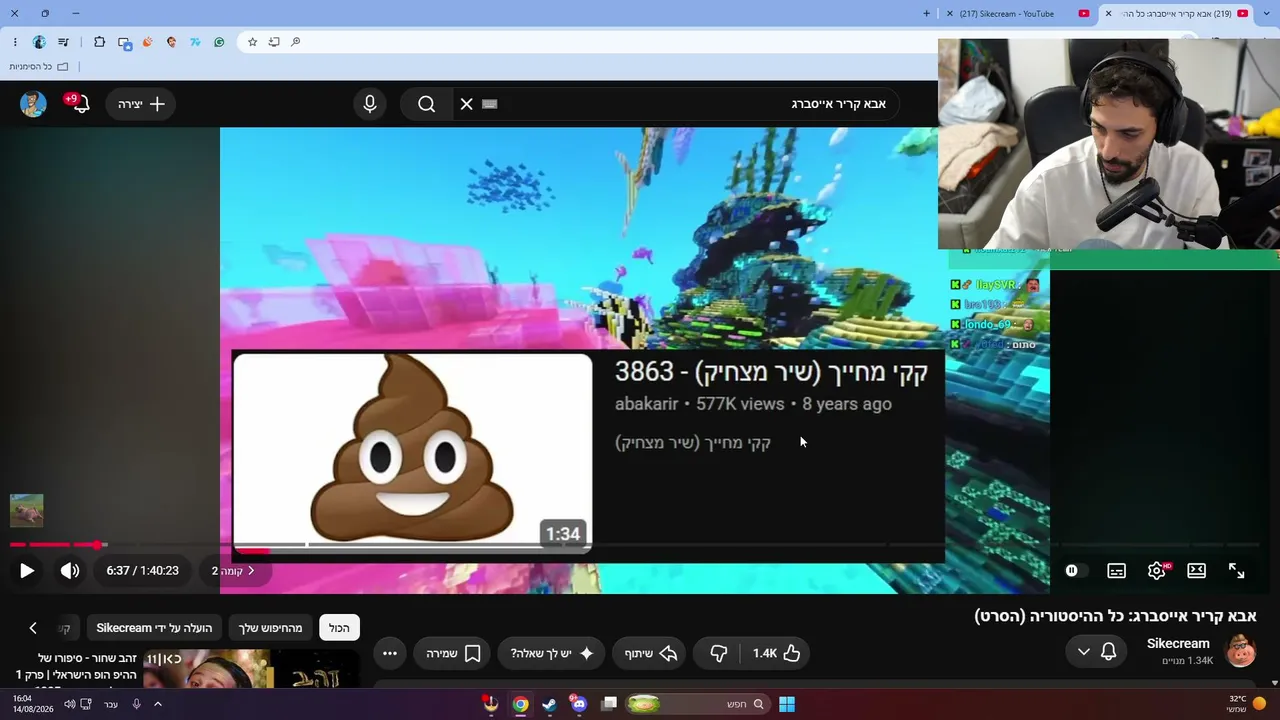Open Chrome media controls
This screenshot has width=1280, height=720.
(x=63, y=42)
